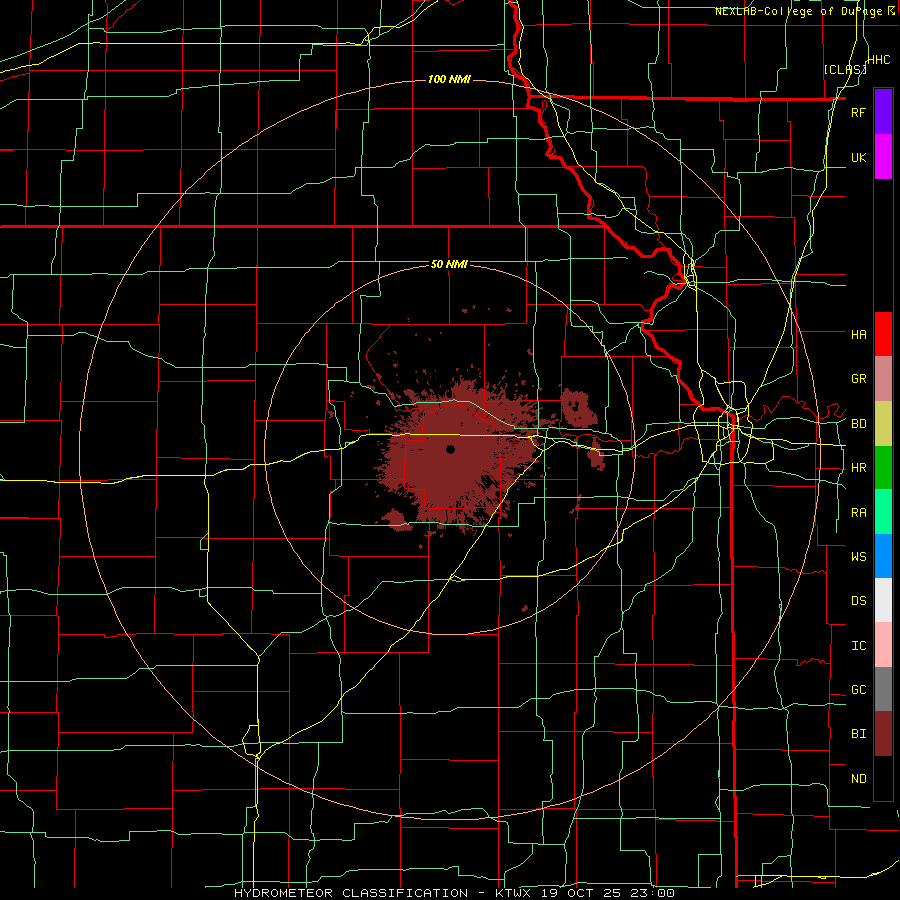Click the [CLAS] units label

click(845, 69)
